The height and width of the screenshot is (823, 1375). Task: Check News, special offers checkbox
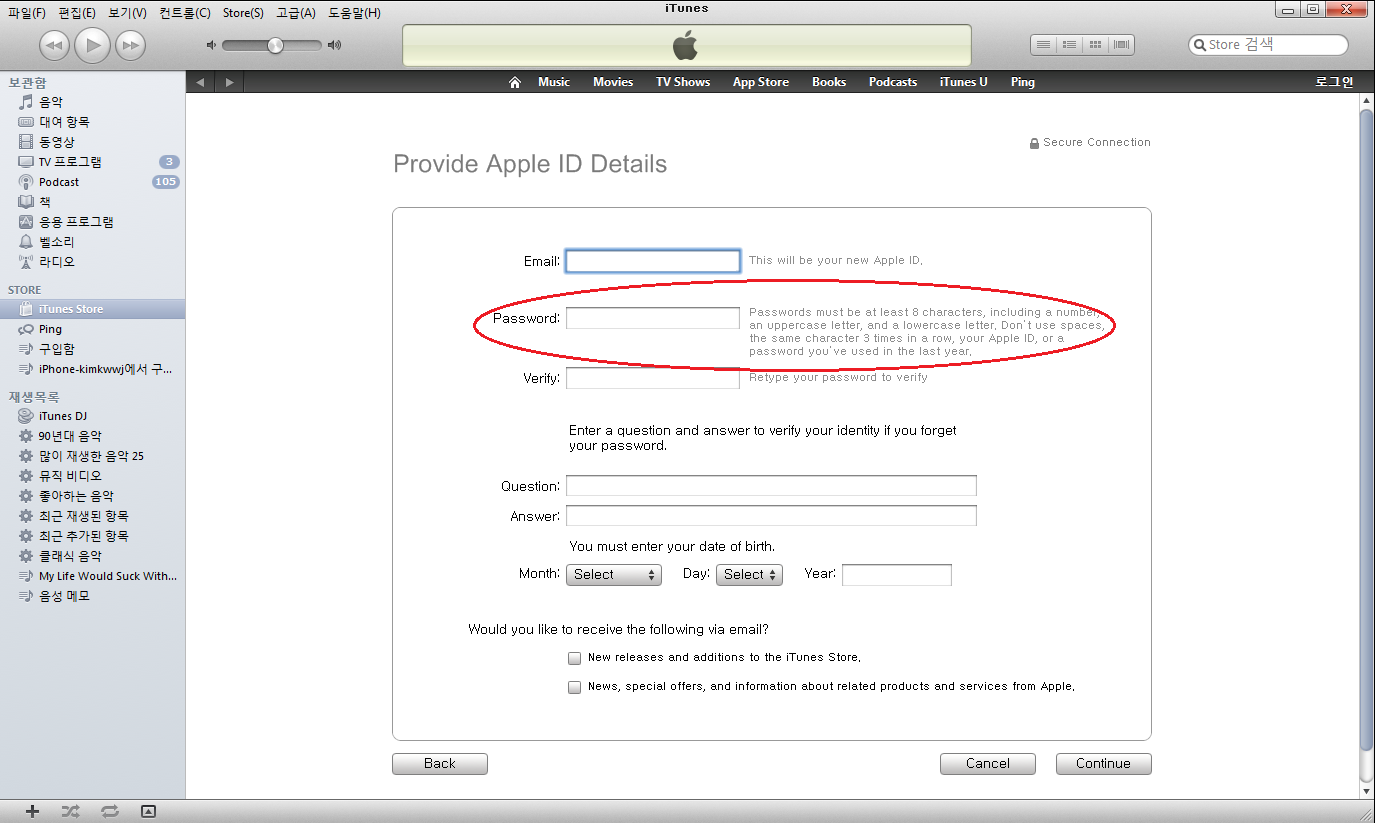point(574,687)
